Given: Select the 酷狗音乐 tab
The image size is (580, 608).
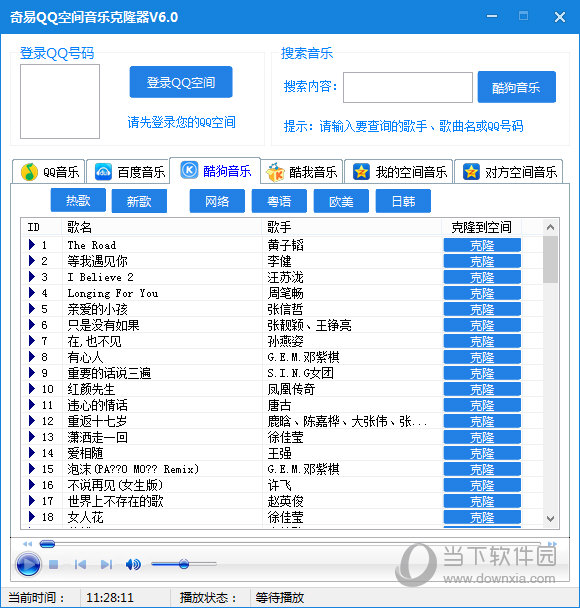Looking at the screenshot, I should click(x=216, y=171).
